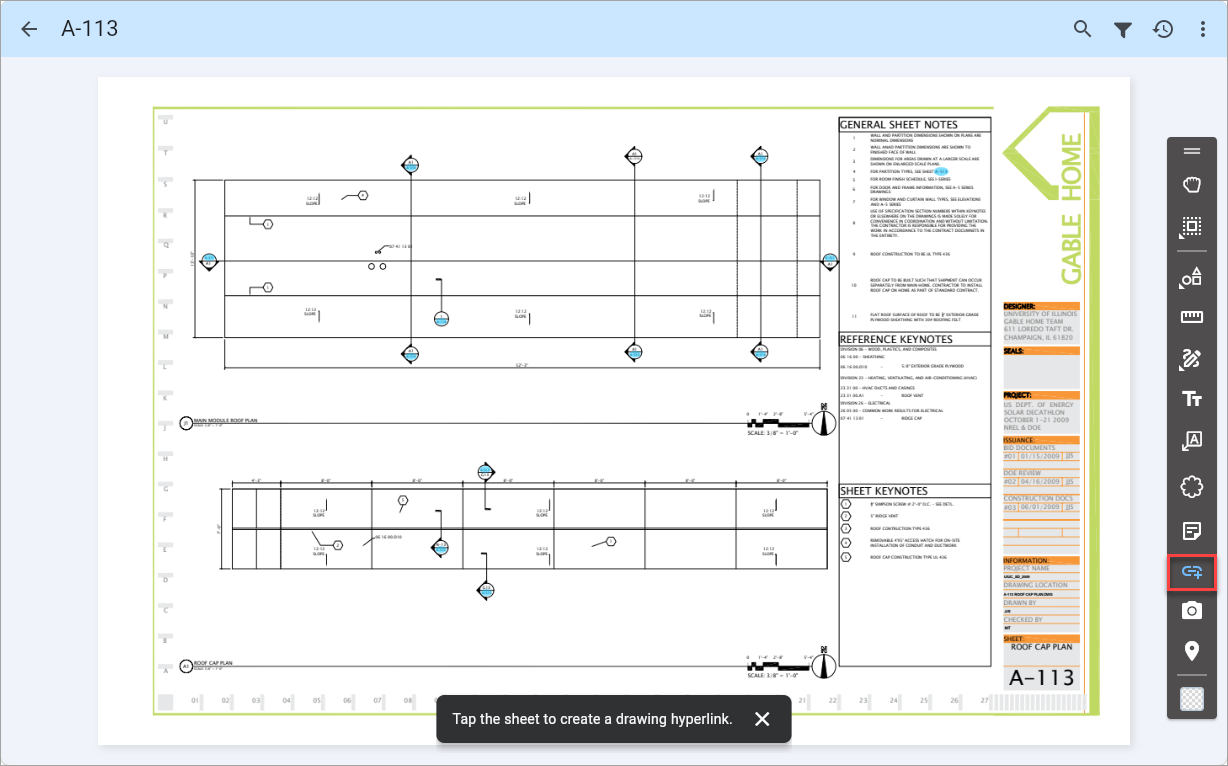Click the ISSUANCE orange label in title block

pos(1041,439)
